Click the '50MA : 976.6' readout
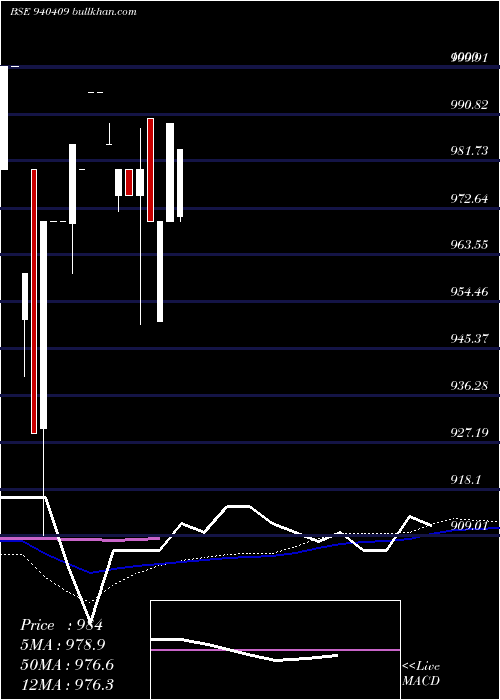500x700 pixels. pyautogui.click(x=67, y=665)
